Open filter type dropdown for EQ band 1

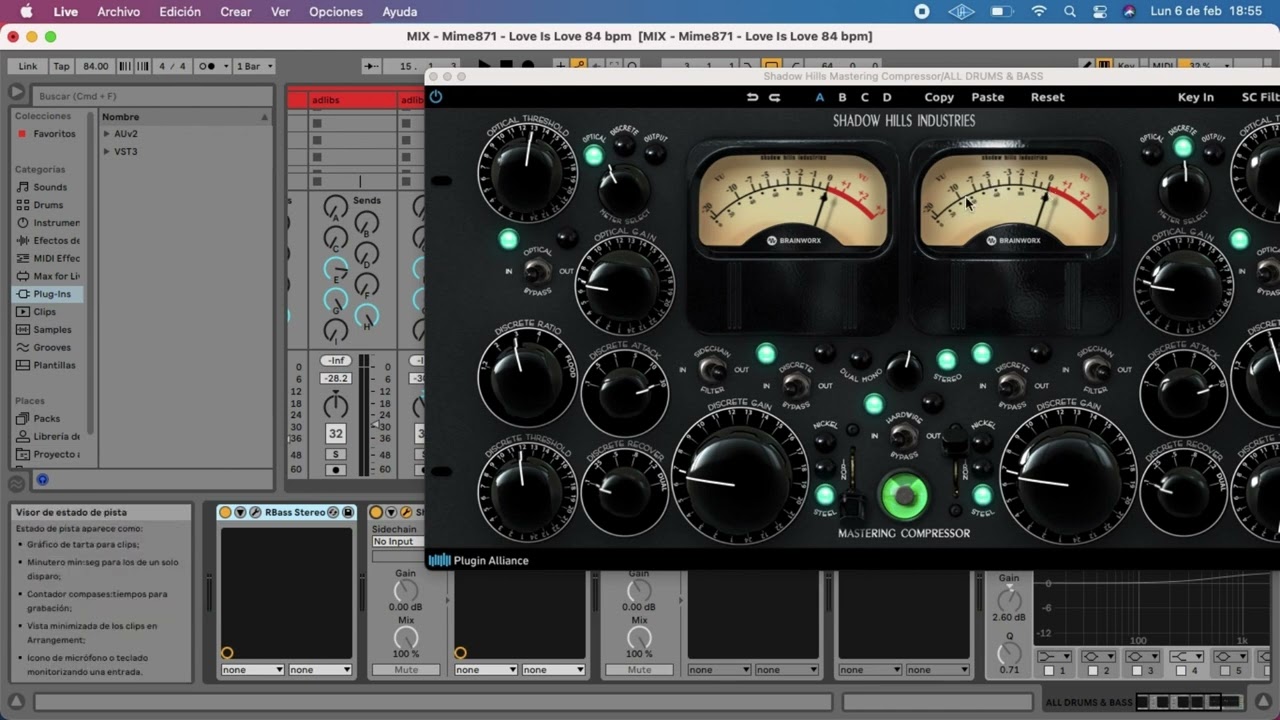tap(1053, 657)
